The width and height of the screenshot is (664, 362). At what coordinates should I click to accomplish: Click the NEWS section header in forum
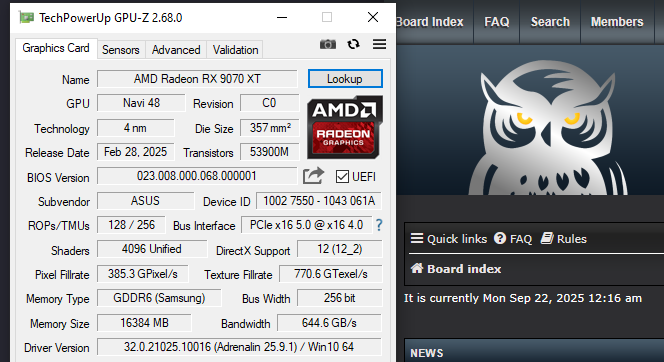(x=426, y=353)
